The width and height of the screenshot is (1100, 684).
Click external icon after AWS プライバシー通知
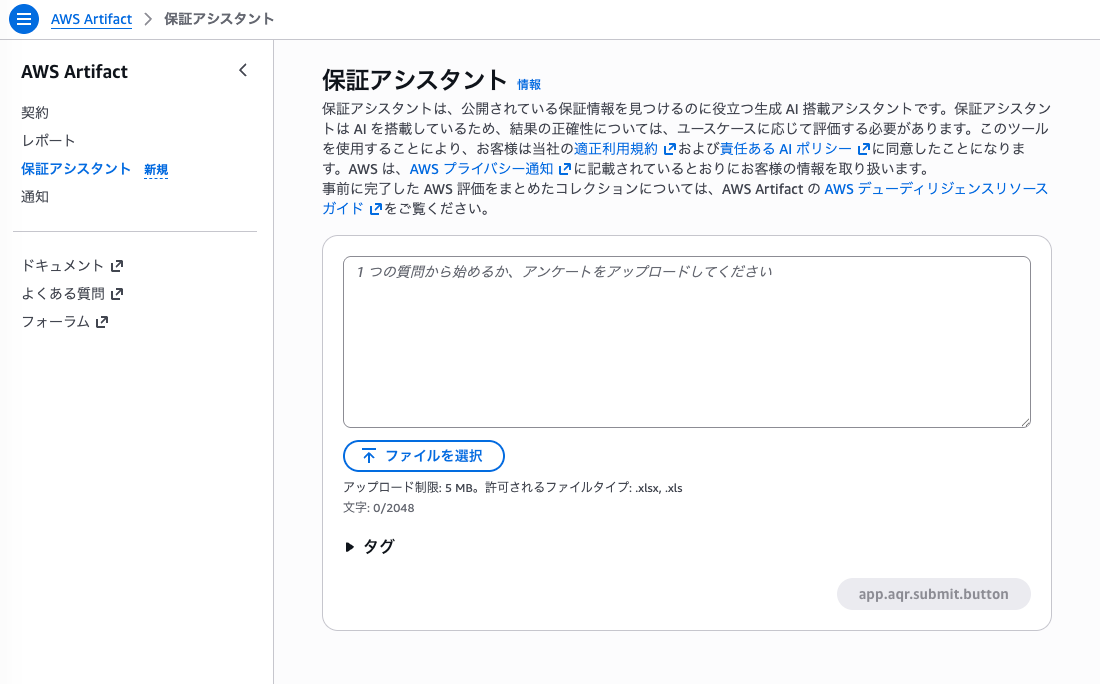point(565,169)
